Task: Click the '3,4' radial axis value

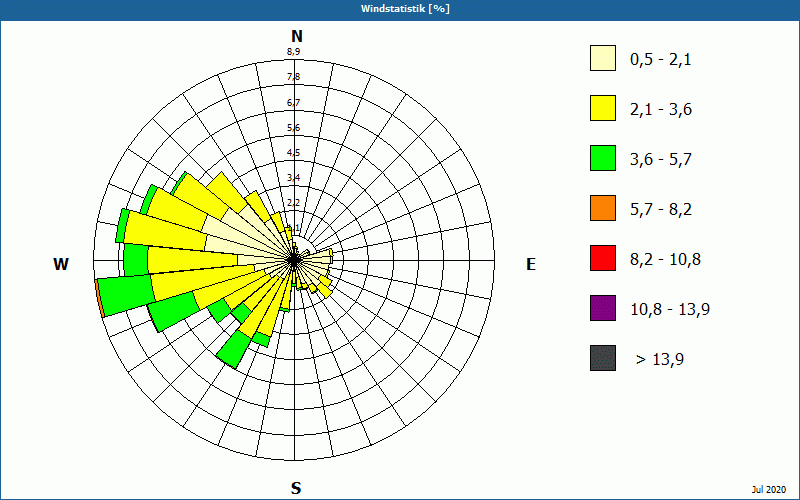Action: pos(293,178)
